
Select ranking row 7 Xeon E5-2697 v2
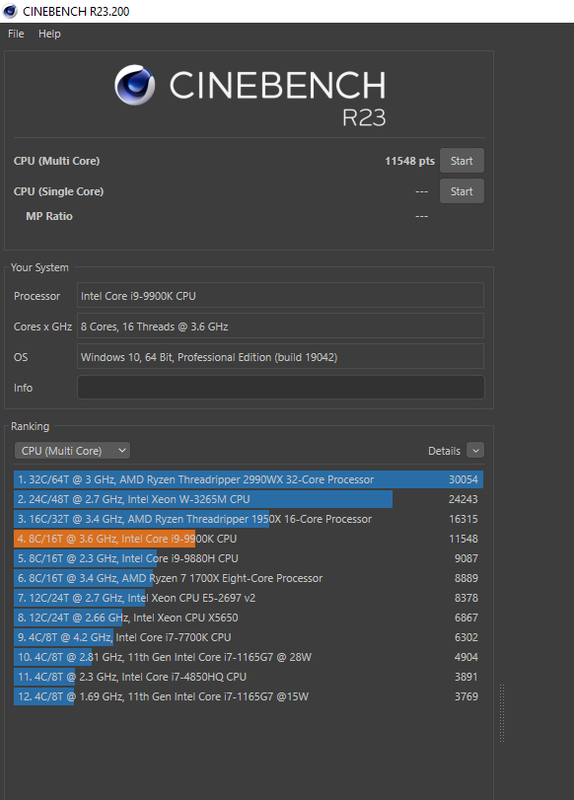(x=248, y=598)
